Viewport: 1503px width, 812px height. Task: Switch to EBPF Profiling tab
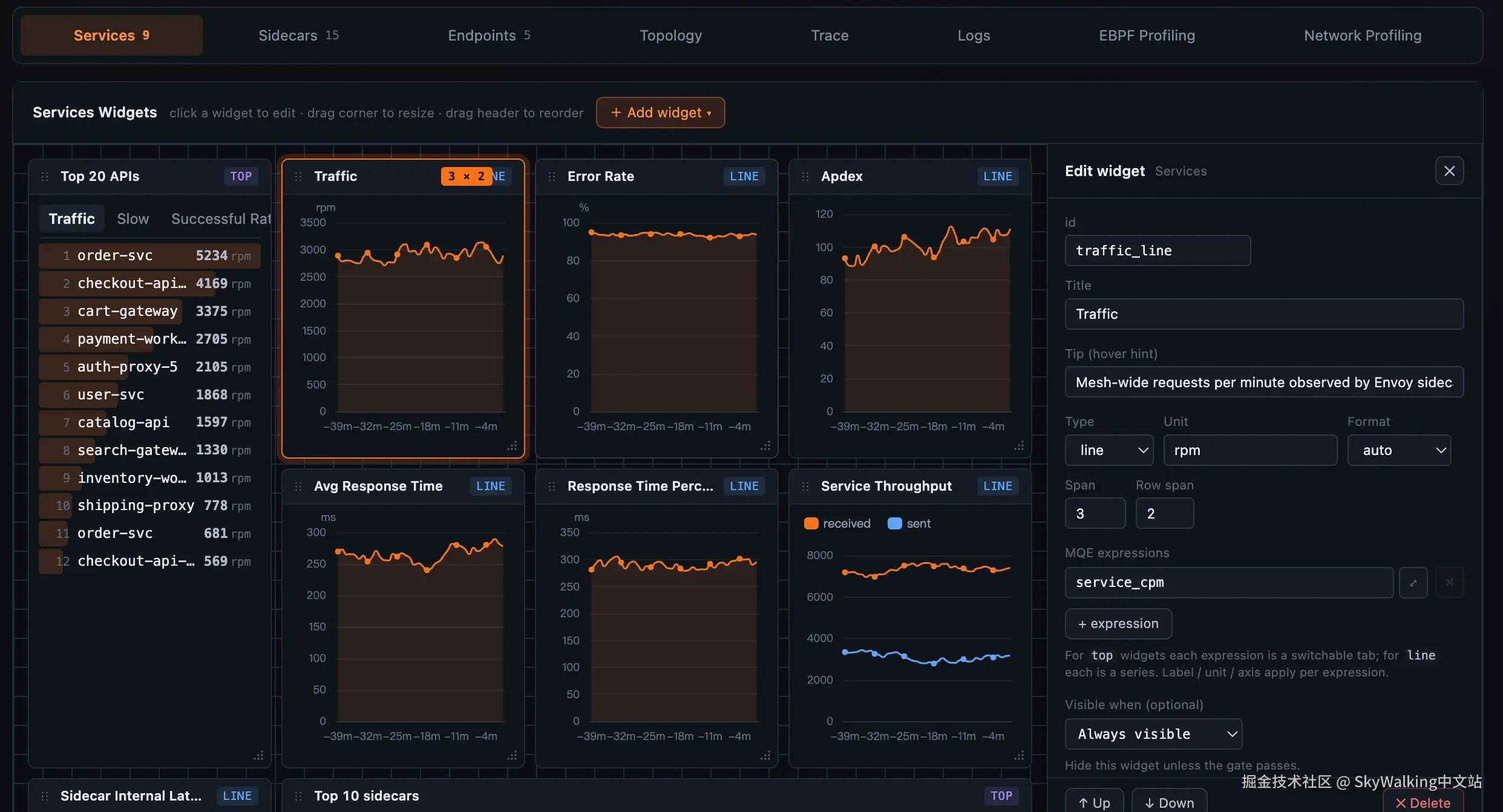[1147, 35]
